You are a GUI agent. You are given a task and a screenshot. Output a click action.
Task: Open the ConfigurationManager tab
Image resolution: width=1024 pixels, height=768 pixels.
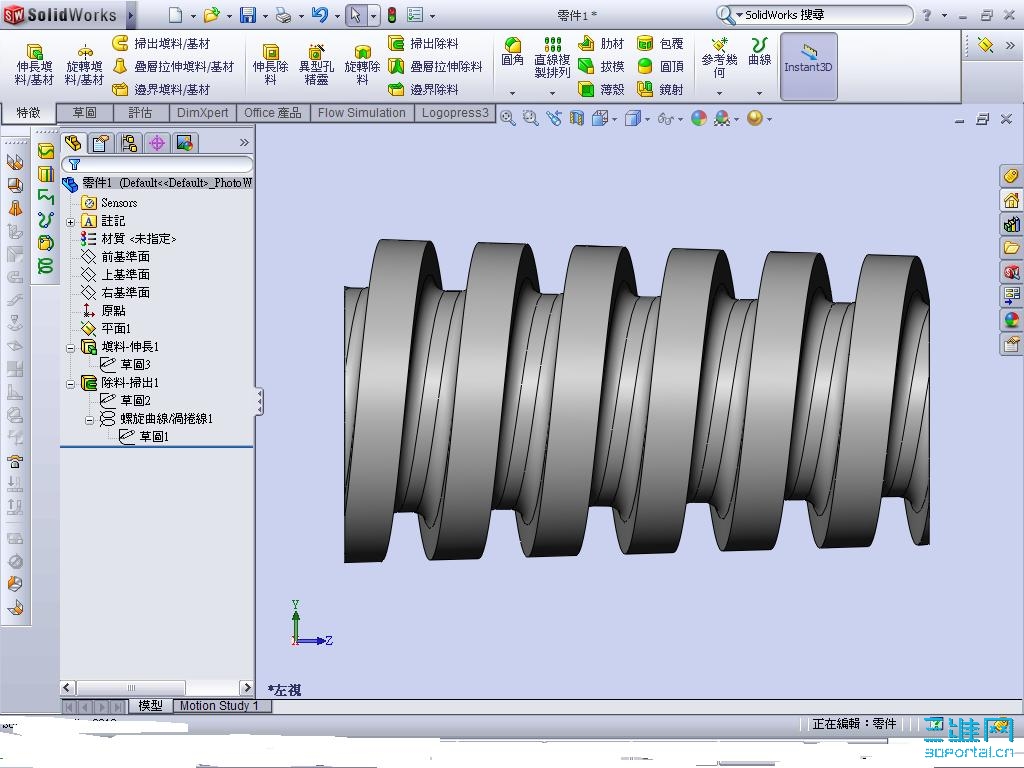click(129, 142)
